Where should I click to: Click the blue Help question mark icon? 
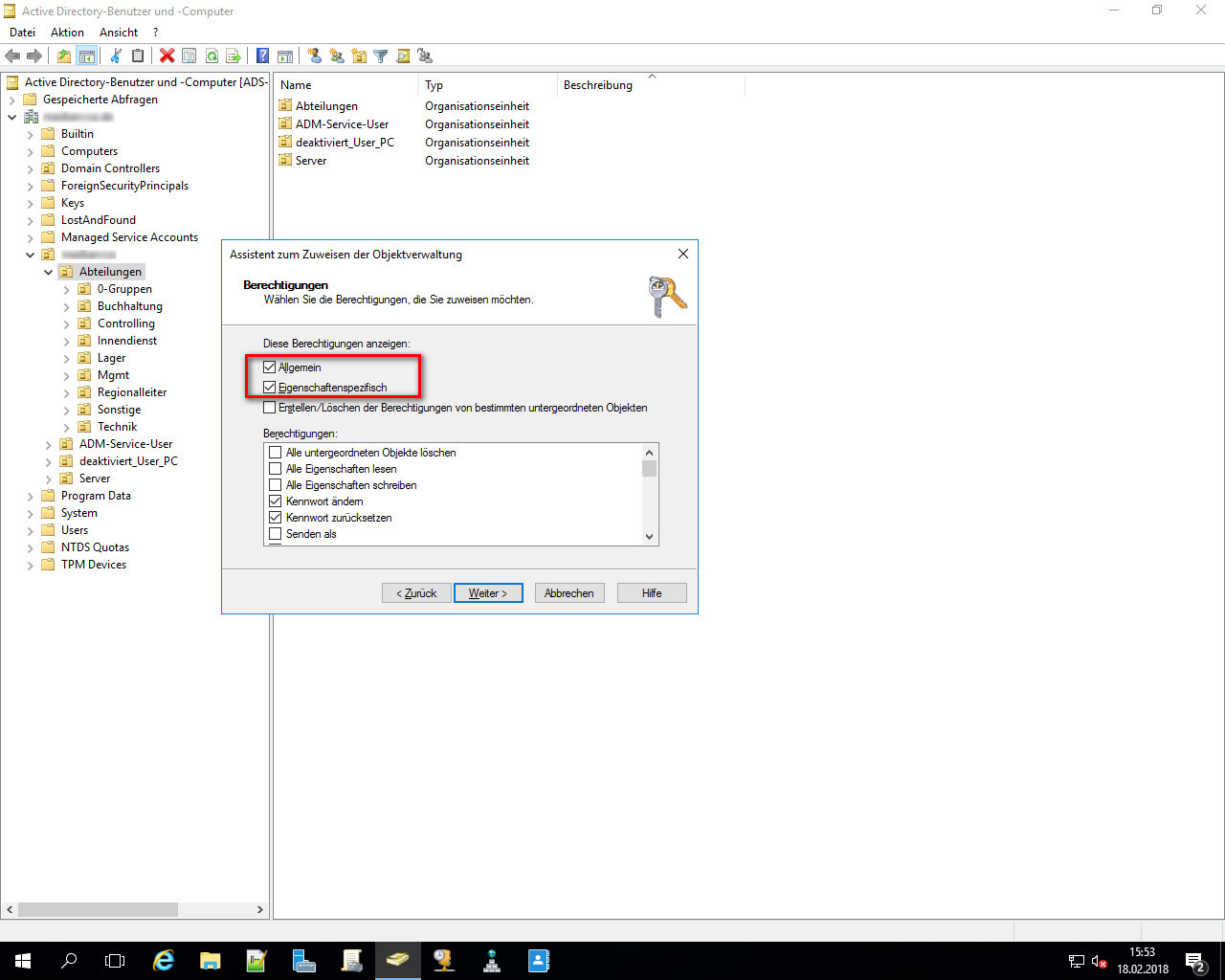262,56
